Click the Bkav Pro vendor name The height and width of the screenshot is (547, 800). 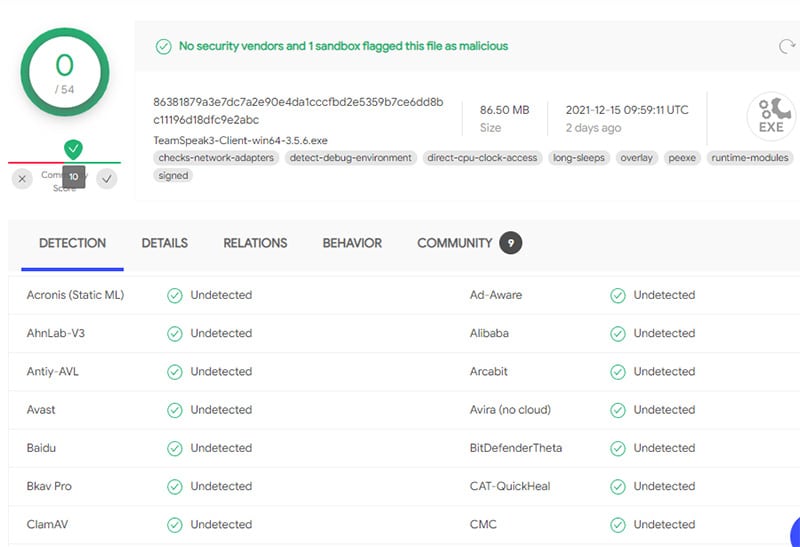tap(49, 486)
